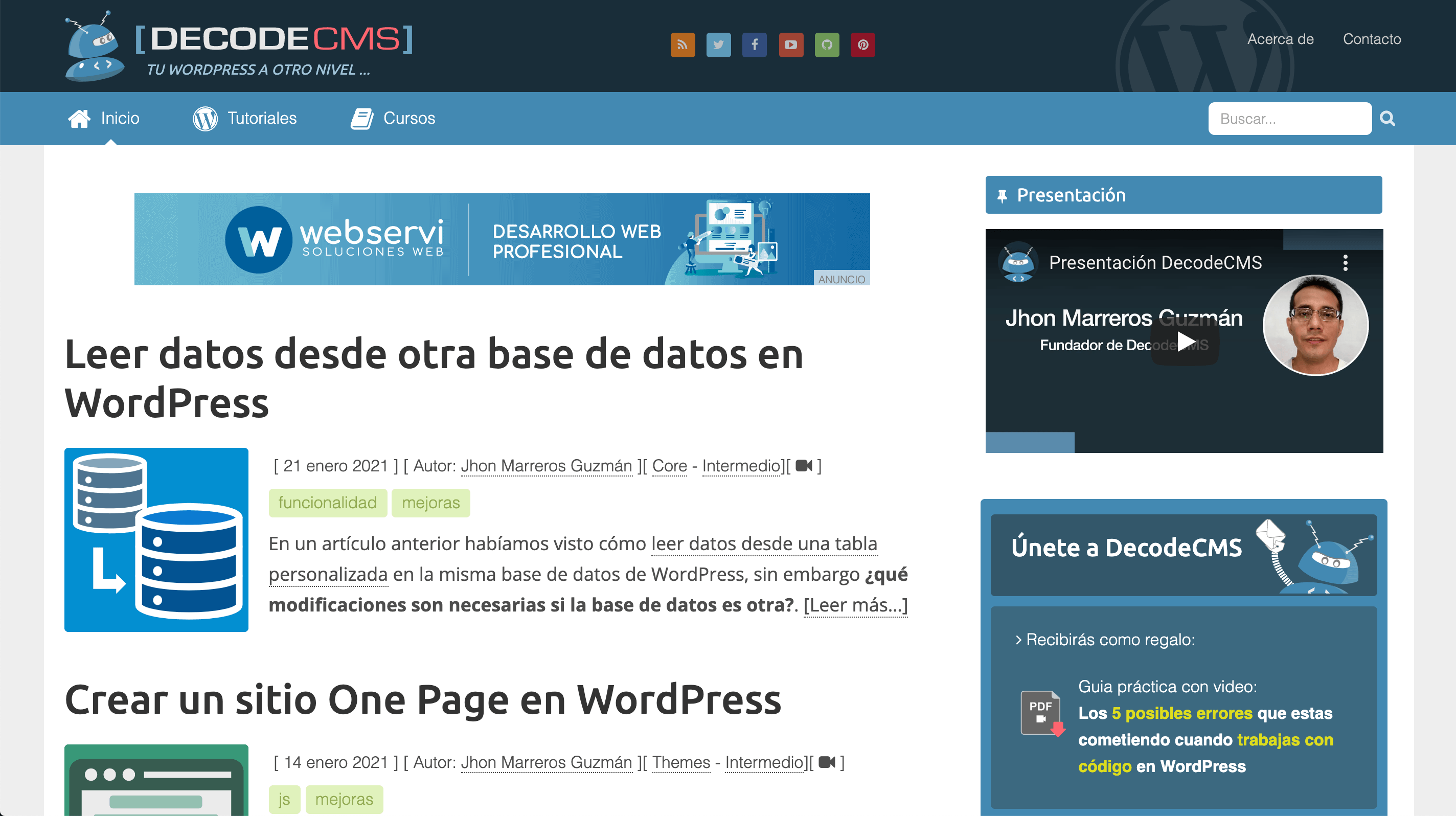Image resolution: width=1456 pixels, height=816 pixels.
Task: Play the Presentación DecodeCMS video
Action: [x=1185, y=342]
